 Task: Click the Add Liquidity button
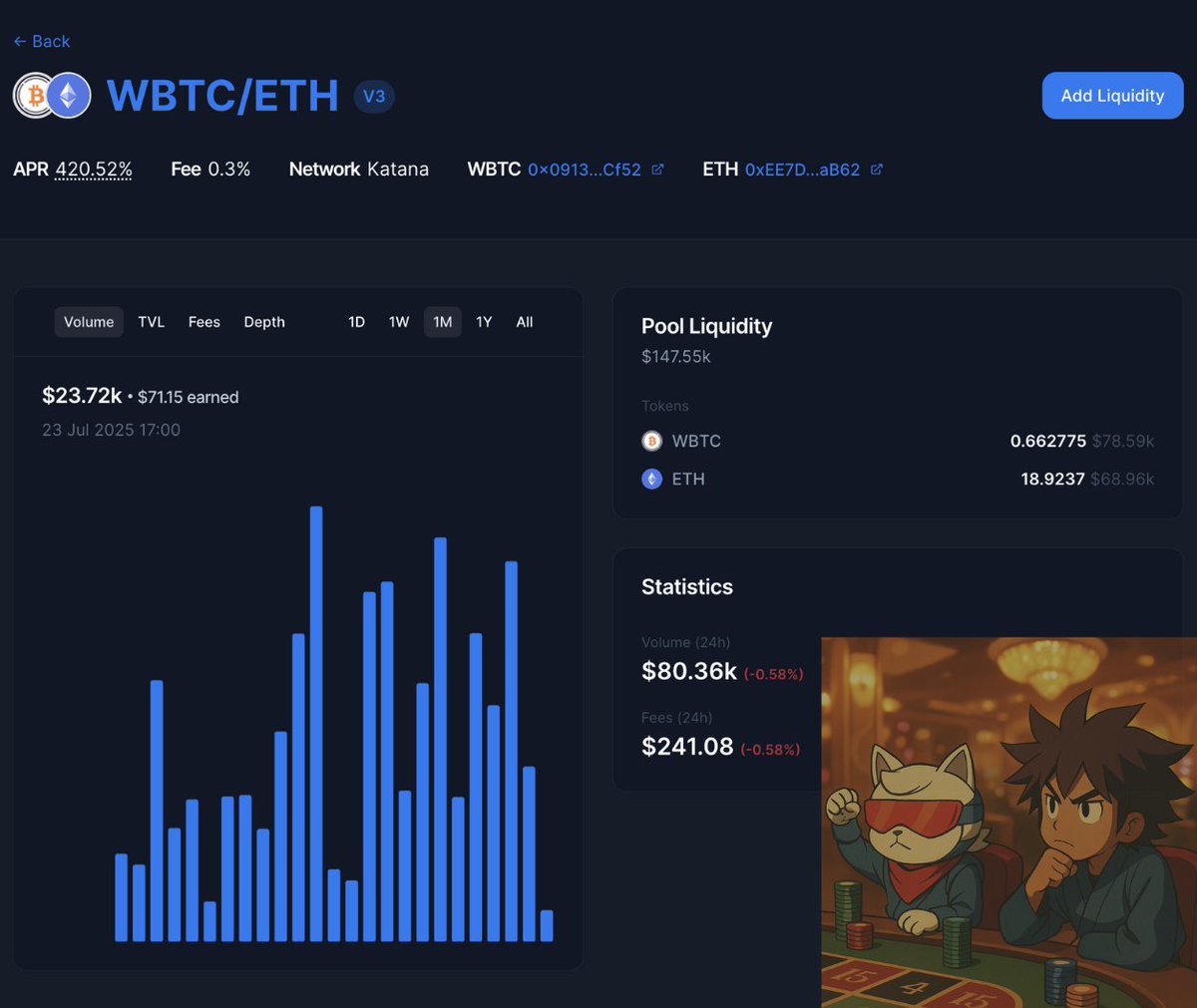click(x=1112, y=96)
